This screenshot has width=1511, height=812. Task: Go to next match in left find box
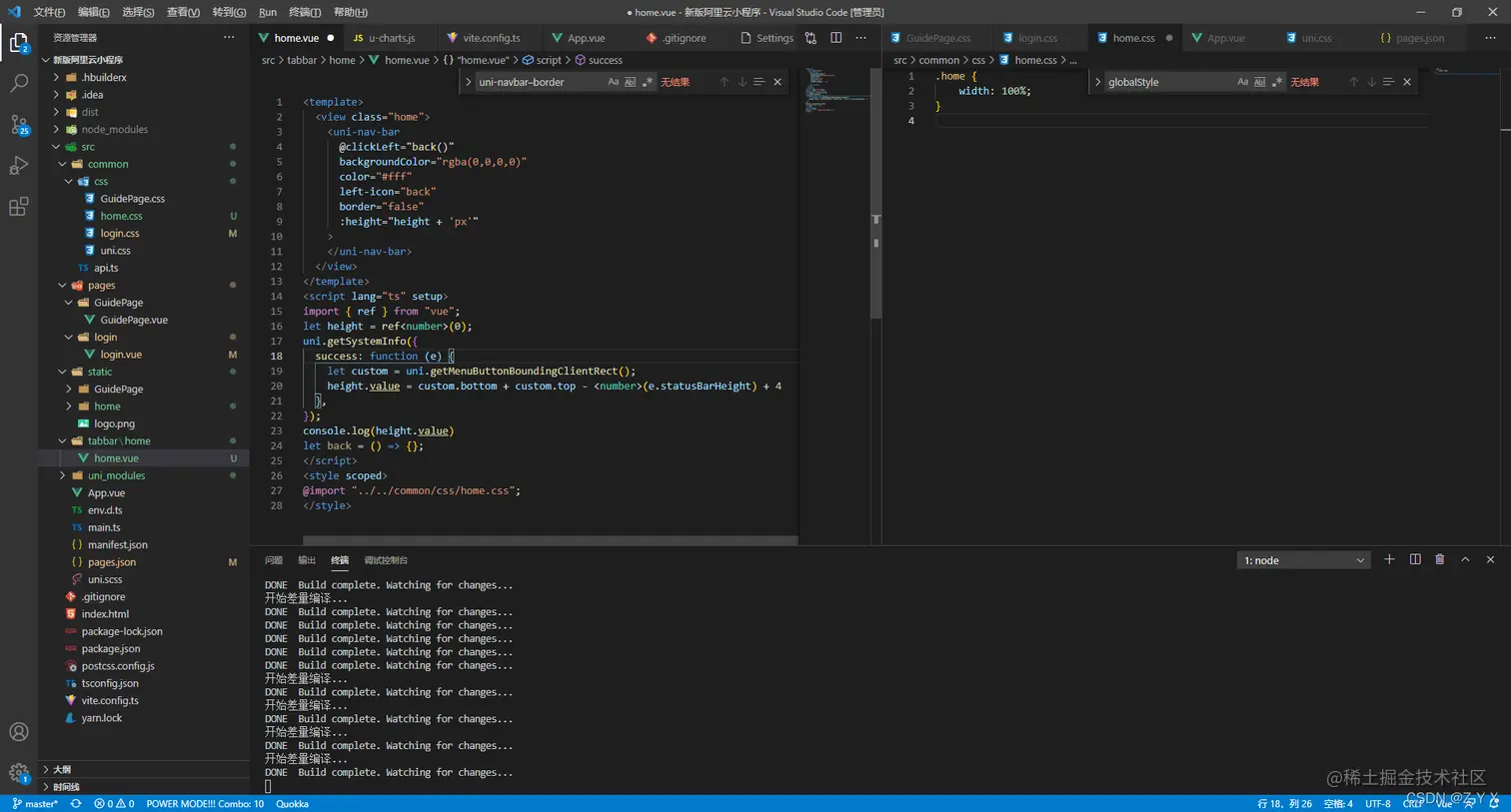click(x=742, y=82)
